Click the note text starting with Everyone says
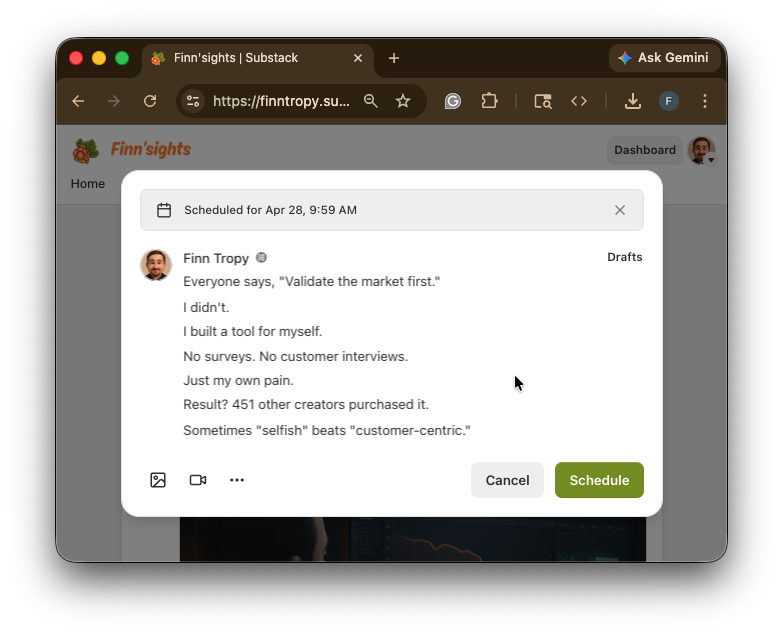783x636 pixels. tap(312, 282)
